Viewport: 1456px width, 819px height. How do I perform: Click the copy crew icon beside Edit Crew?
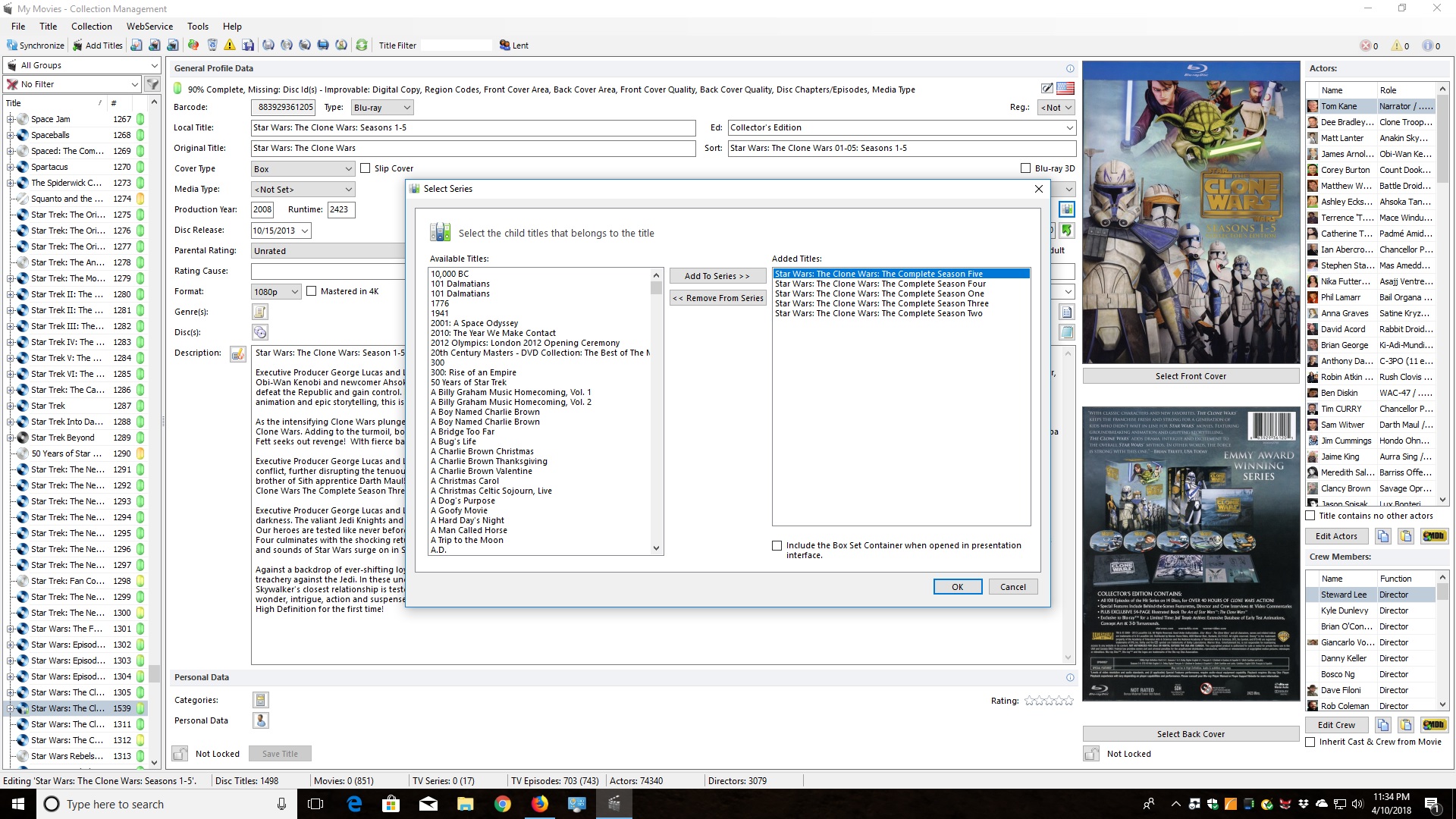coord(1383,725)
